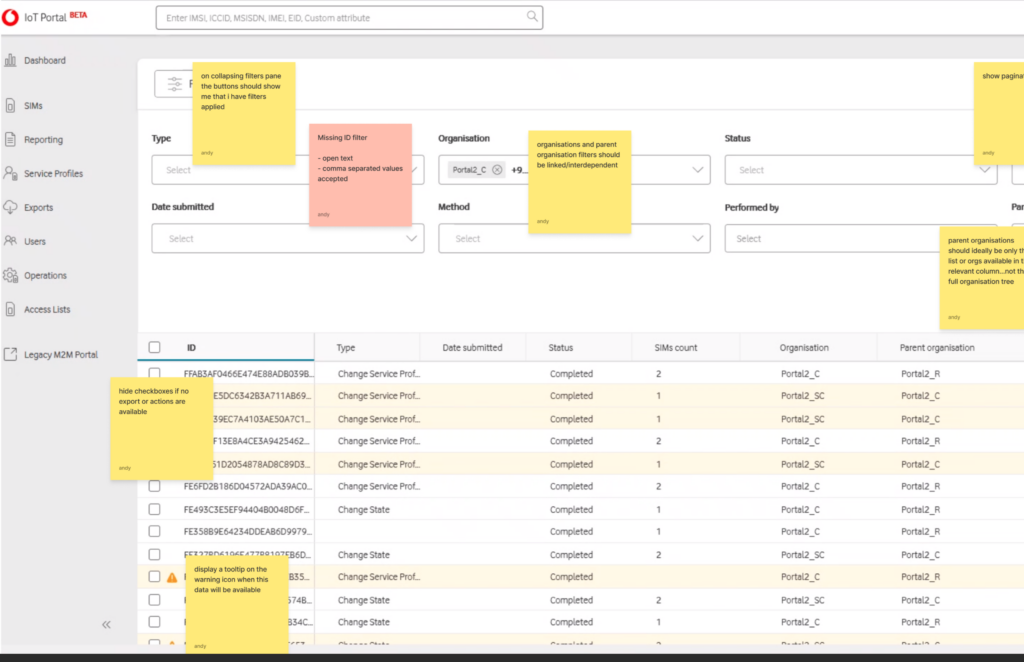Image resolution: width=1024 pixels, height=662 pixels.
Task: Sort by the SIMs count column header
Action: pos(675,347)
